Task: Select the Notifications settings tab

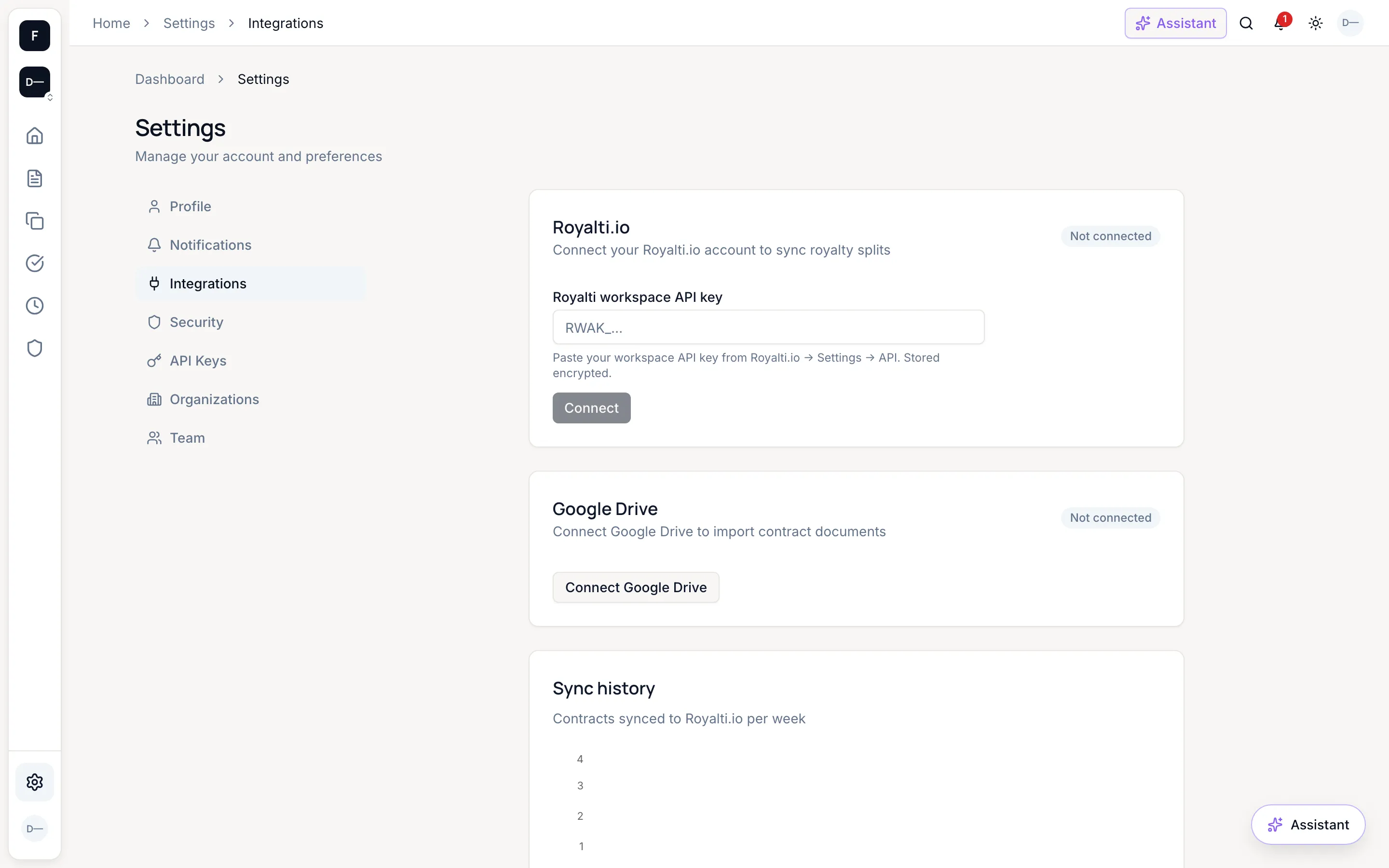Action: point(250,244)
